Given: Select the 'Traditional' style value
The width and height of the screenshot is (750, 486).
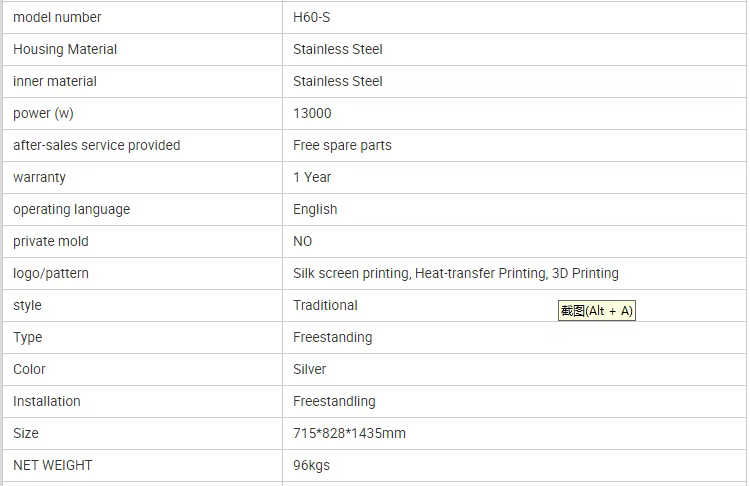Looking at the screenshot, I should coord(325,305).
